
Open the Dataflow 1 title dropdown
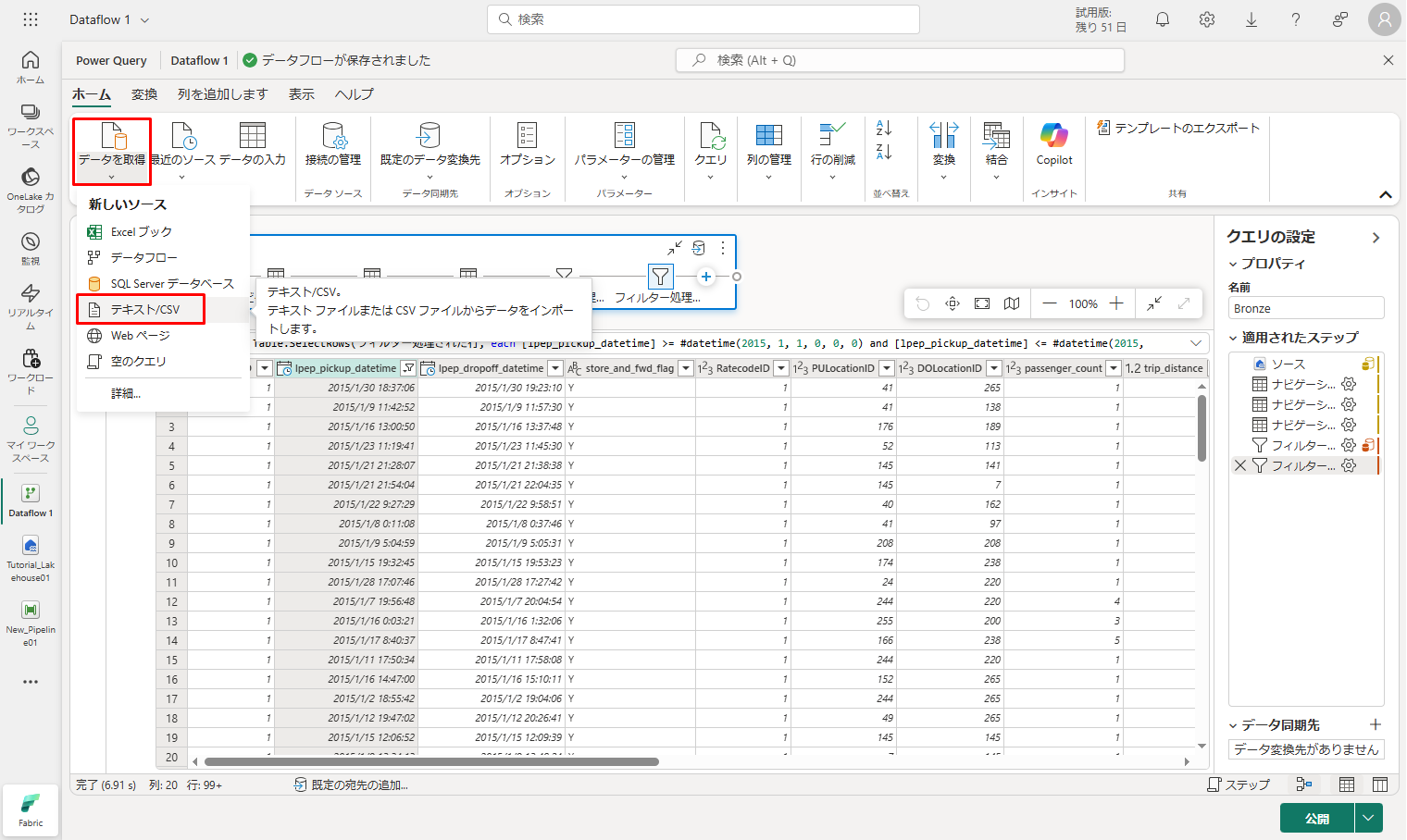click(145, 19)
